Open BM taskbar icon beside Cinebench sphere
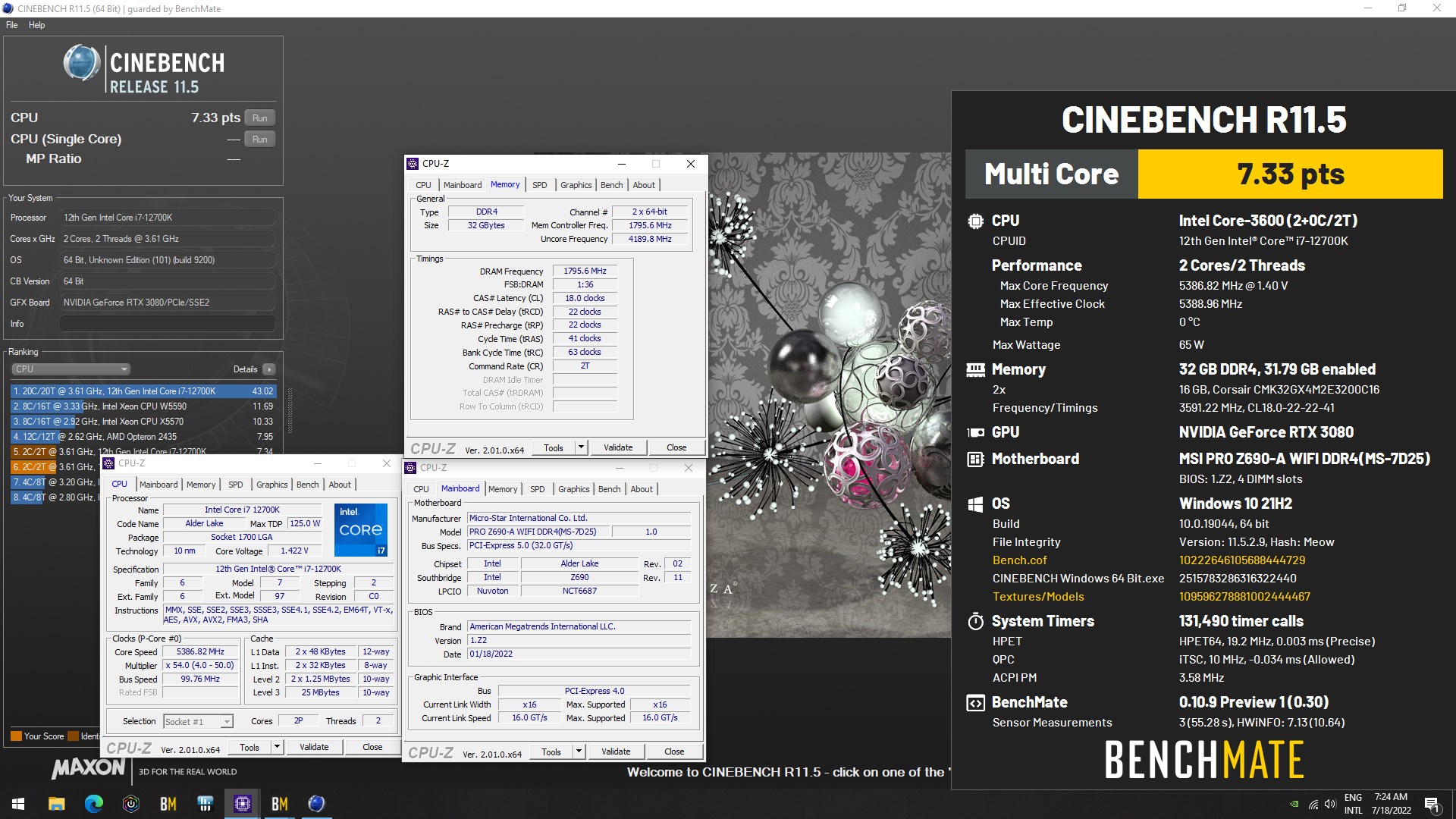This screenshot has height=819, width=1456. point(279,804)
